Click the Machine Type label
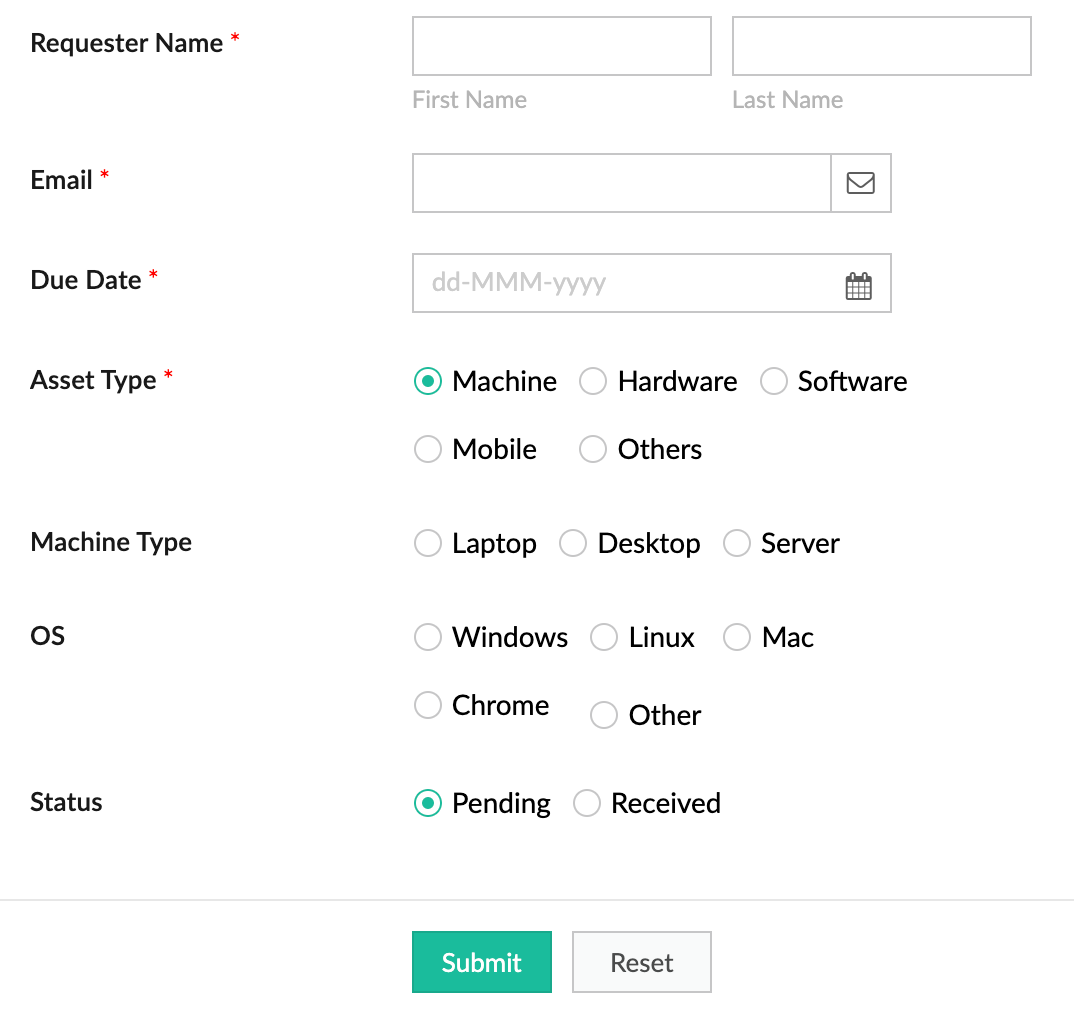The height and width of the screenshot is (1018, 1074). (111, 542)
